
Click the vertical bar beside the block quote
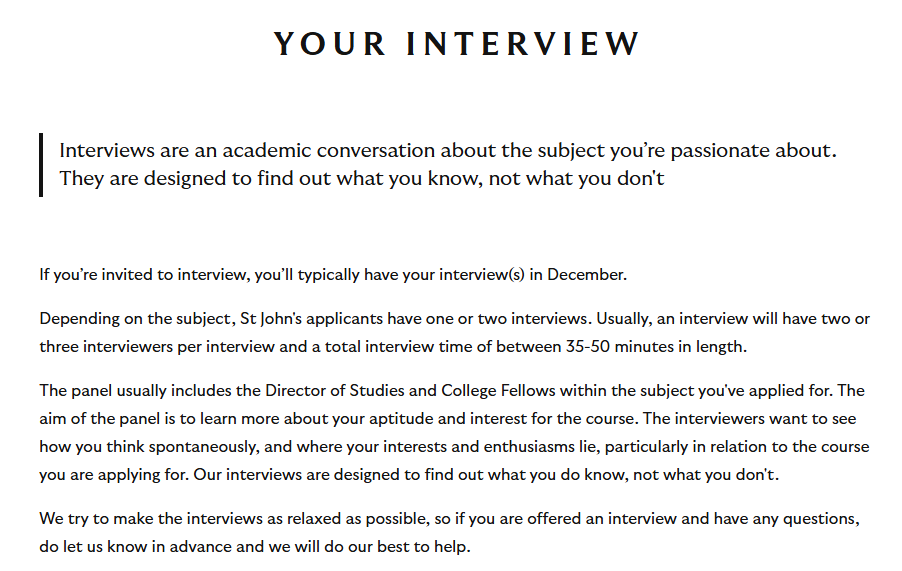click(41, 165)
